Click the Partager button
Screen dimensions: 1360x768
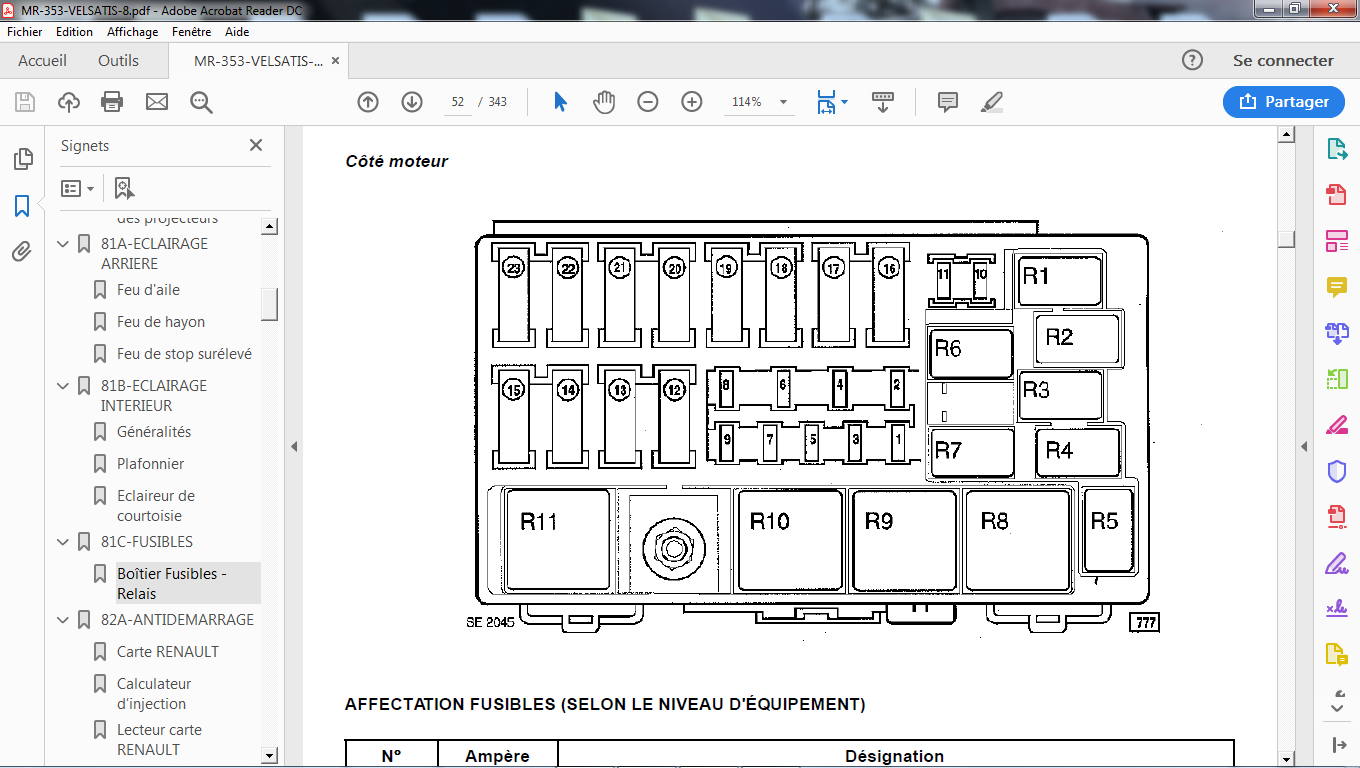tap(1283, 102)
